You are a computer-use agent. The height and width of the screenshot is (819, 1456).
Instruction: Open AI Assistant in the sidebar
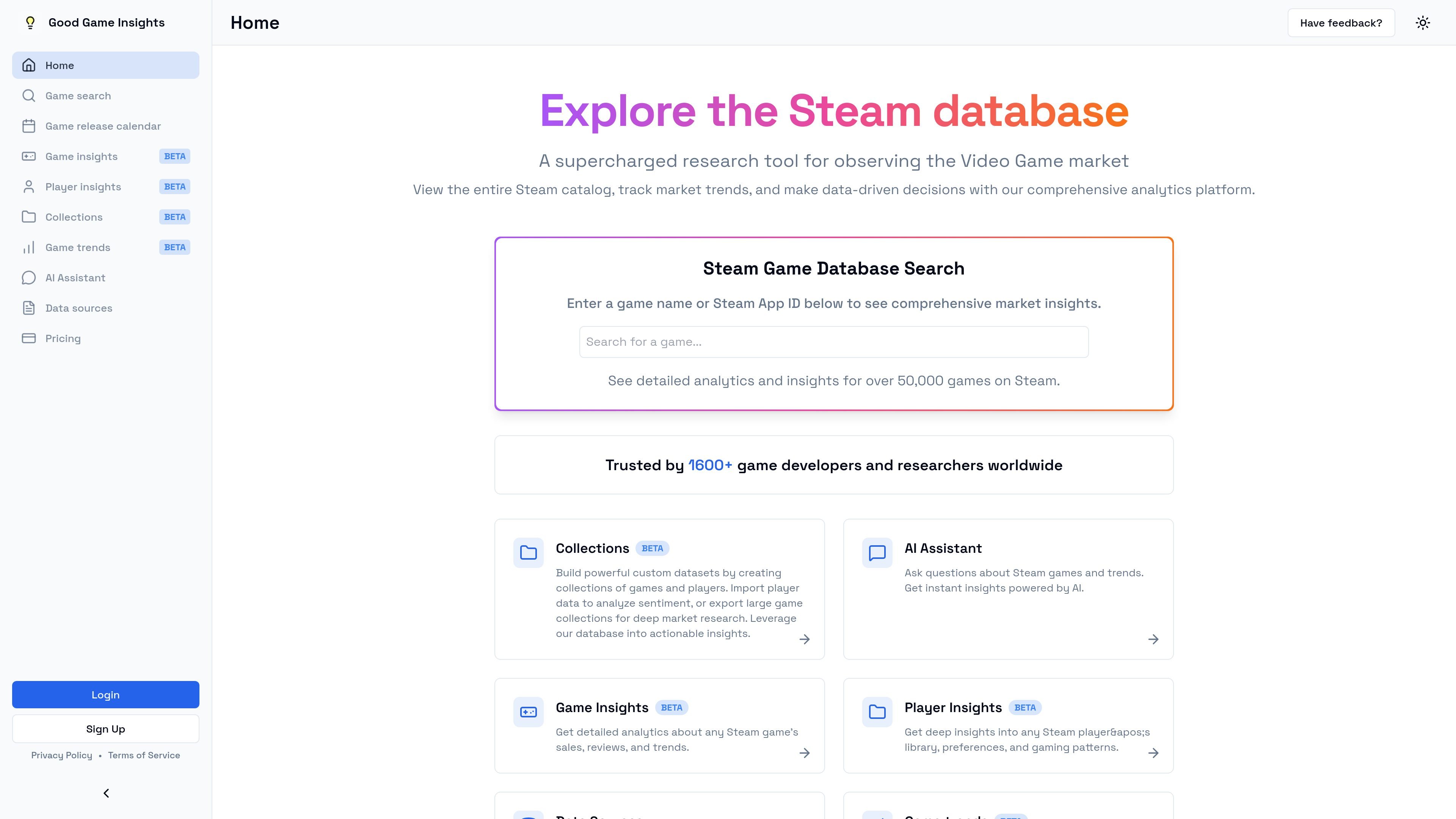(x=106, y=278)
